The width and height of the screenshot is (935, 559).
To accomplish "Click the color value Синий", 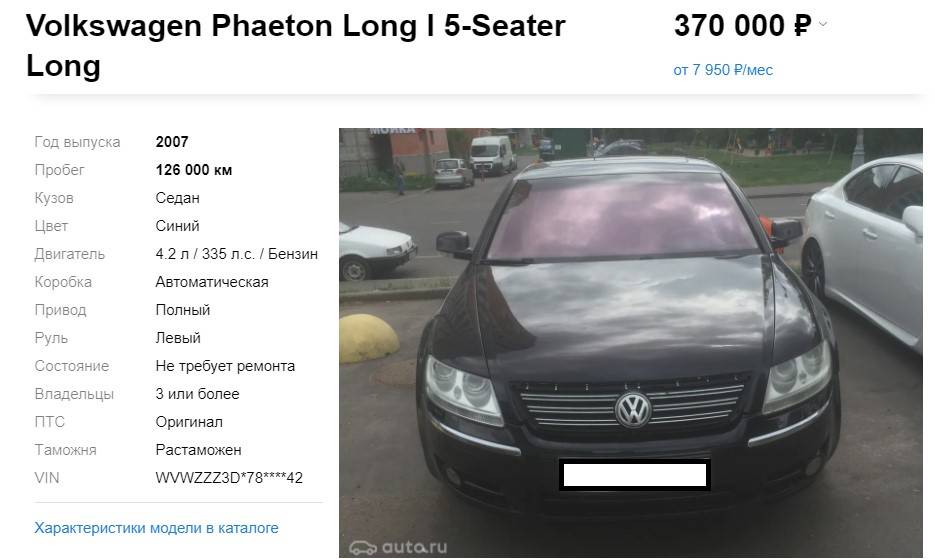I will 178,226.
